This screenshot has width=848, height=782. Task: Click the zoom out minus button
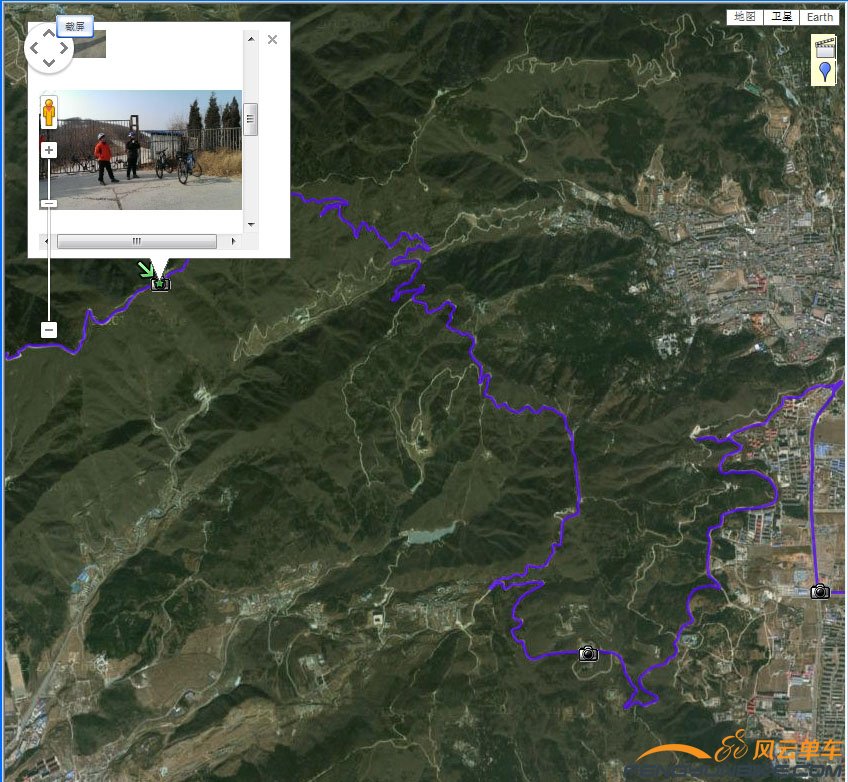click(49, 329)
